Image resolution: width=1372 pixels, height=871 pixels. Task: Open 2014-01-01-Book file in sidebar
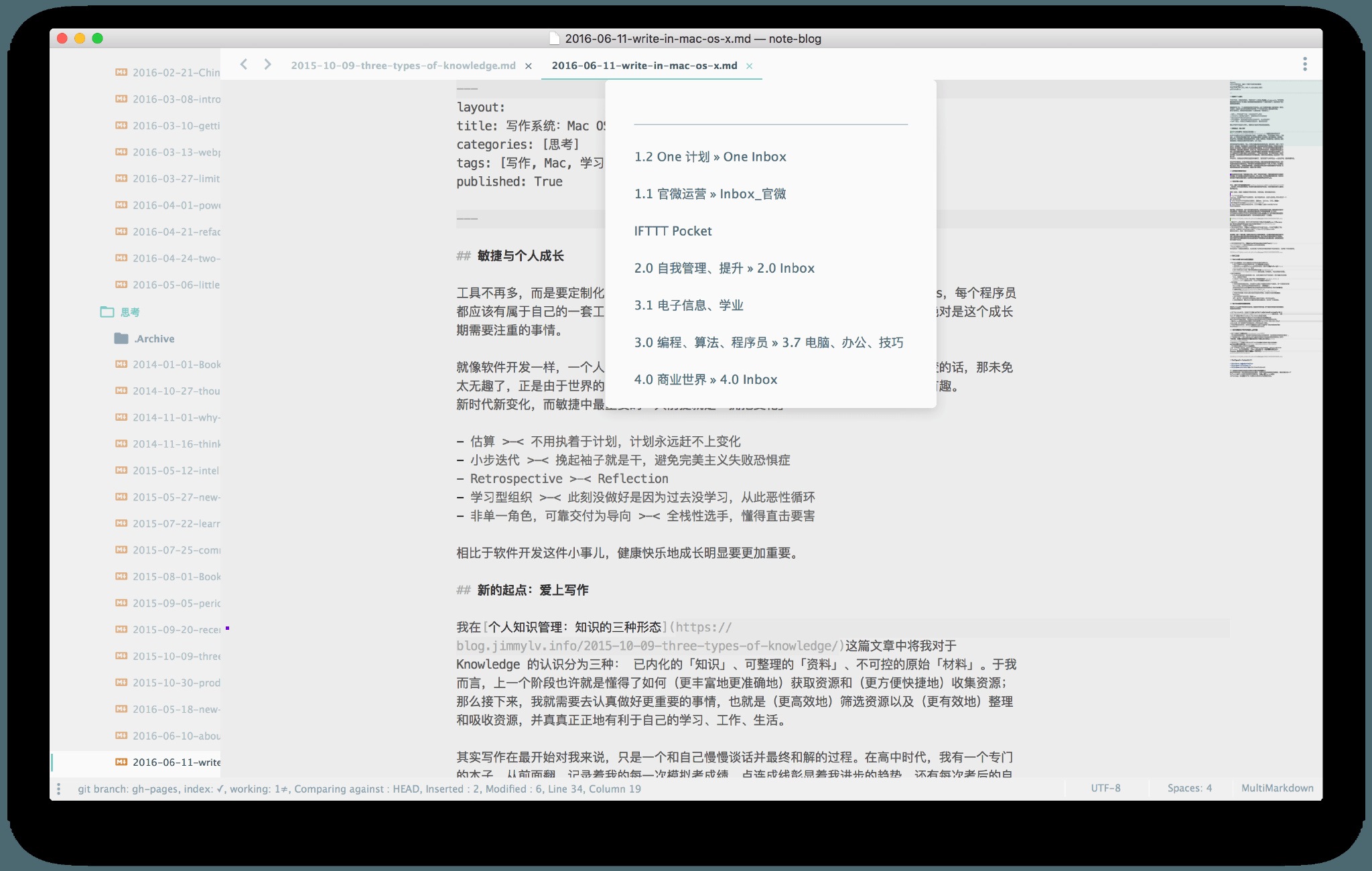[176, 364]
